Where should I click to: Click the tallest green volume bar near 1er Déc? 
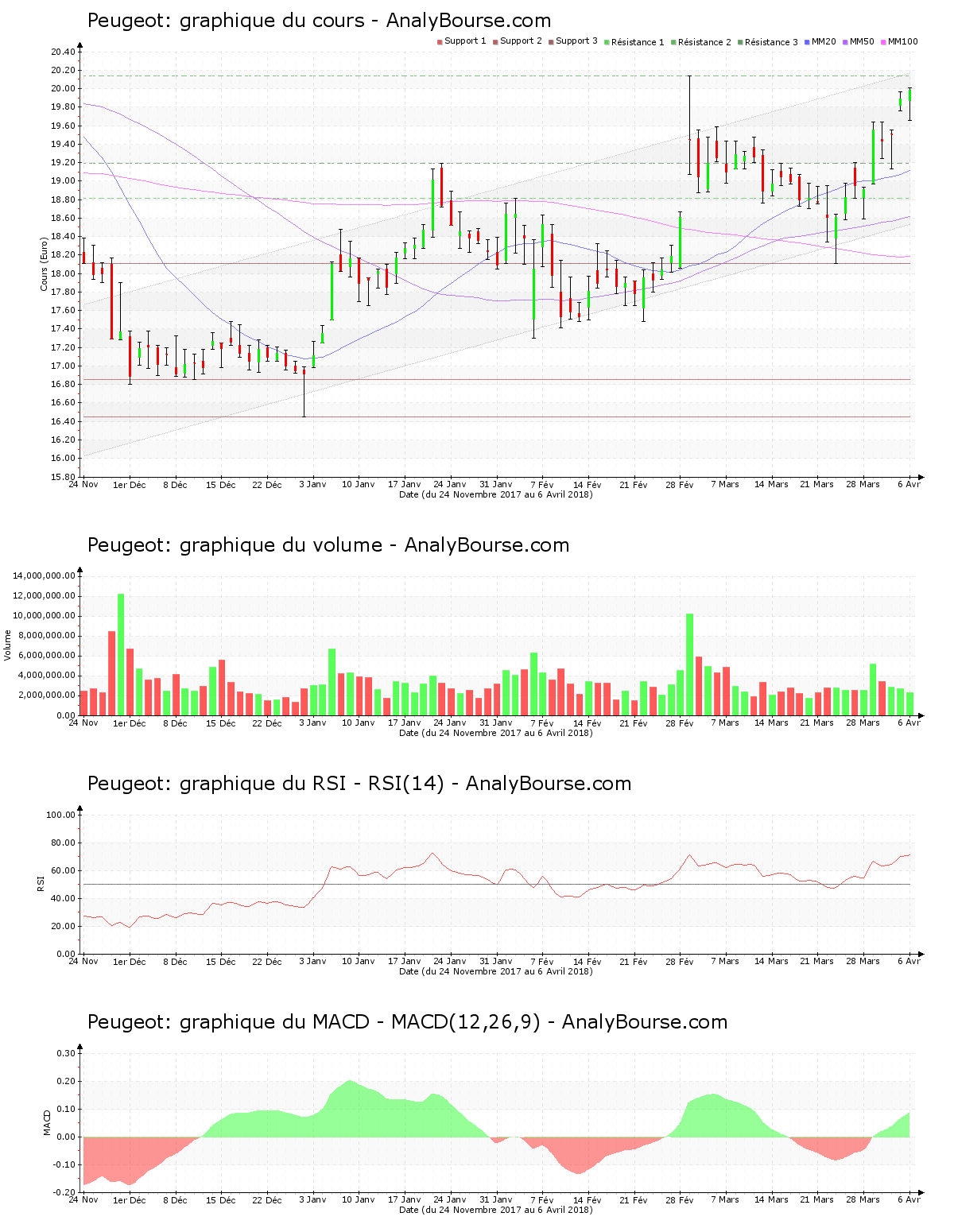click(121, 654)
